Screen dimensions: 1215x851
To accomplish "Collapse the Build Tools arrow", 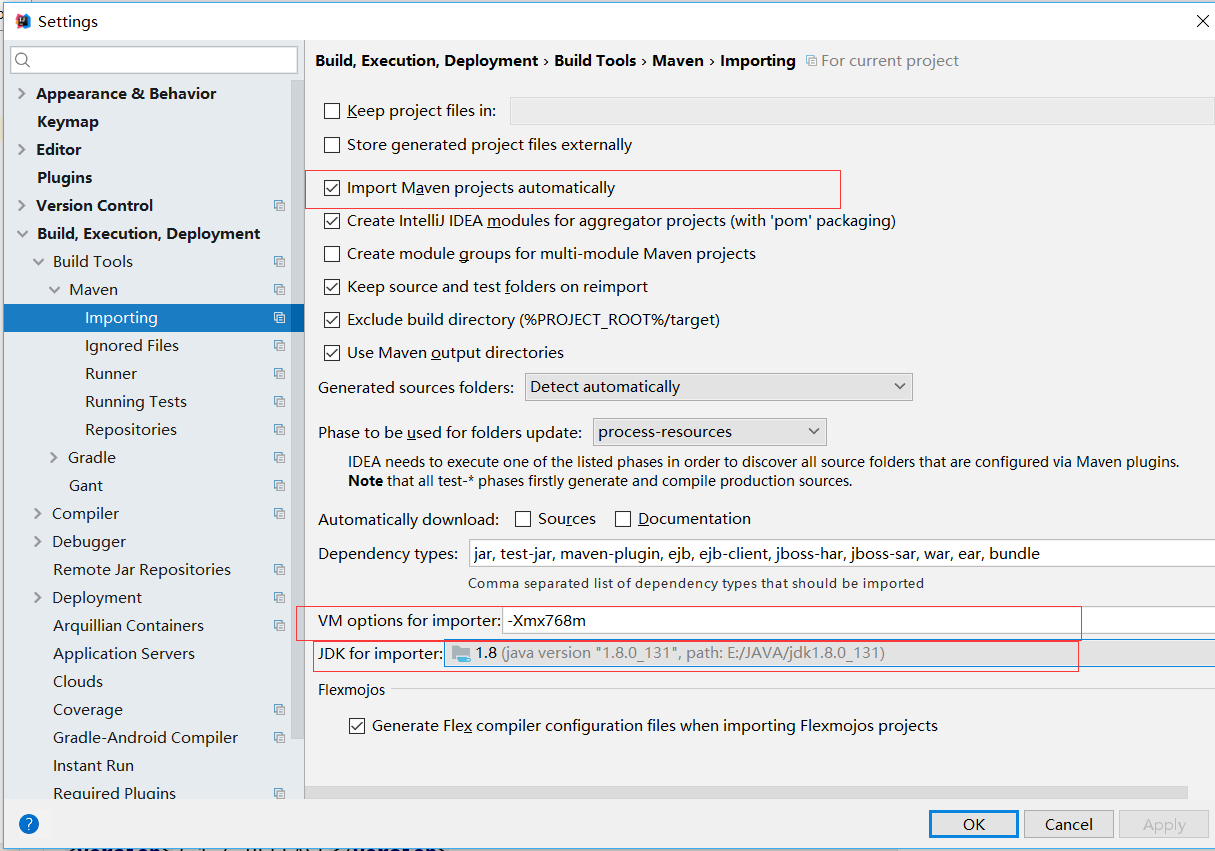I will point(38,261).
